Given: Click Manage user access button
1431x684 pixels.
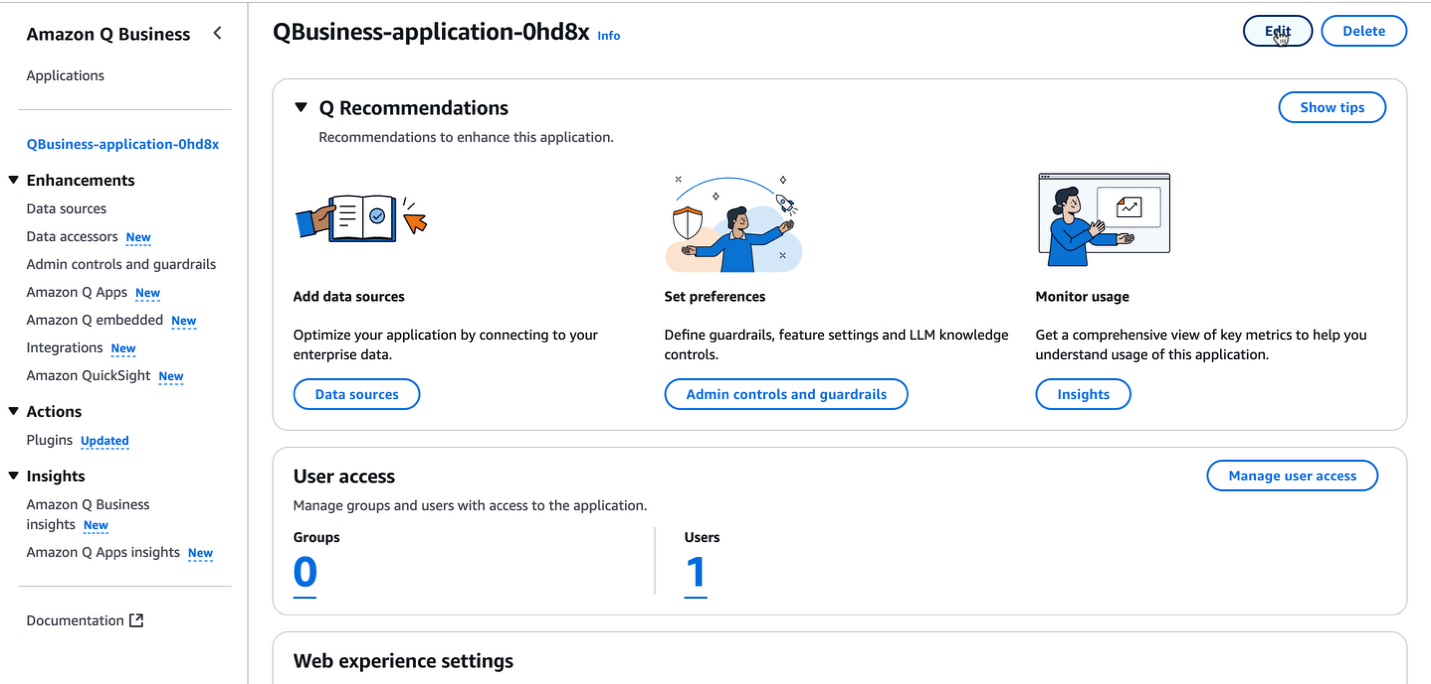Looking at the screenshot, I should (x=1291, y=476).
